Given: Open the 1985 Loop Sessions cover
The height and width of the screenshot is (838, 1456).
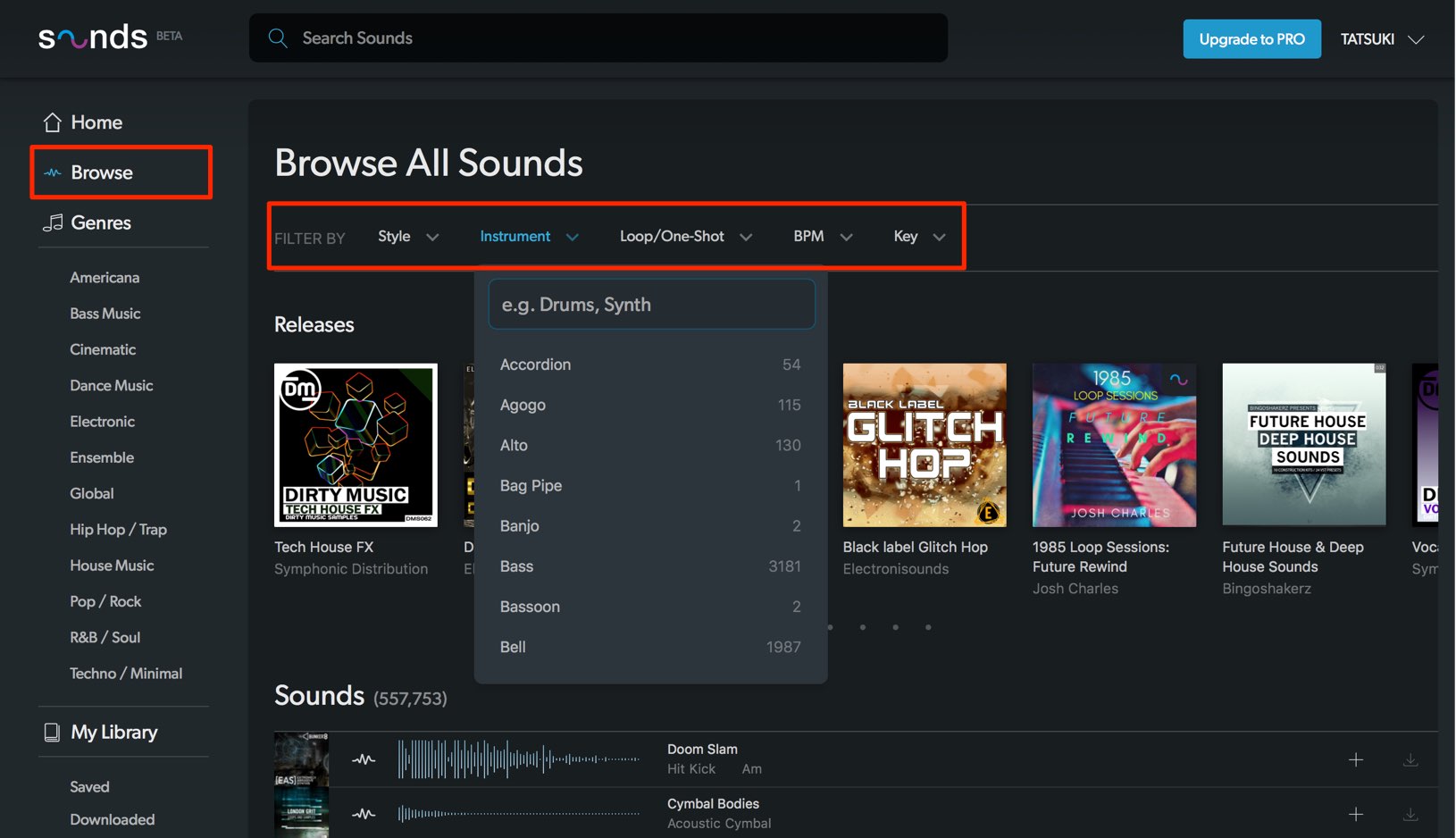Looking at the screenshot, I should (x=1114, y=445).
